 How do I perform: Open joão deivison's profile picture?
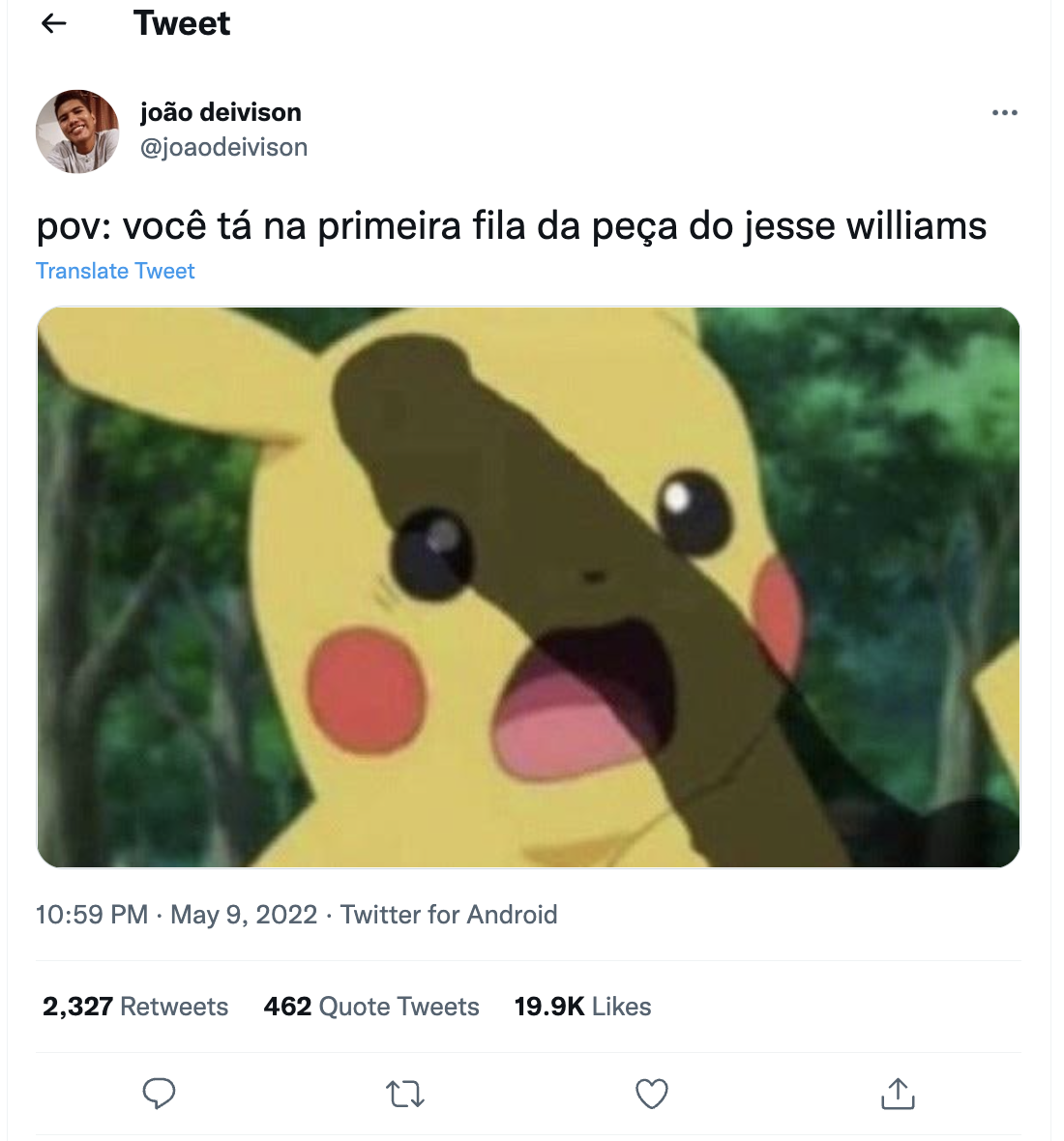tap(77, 131)
